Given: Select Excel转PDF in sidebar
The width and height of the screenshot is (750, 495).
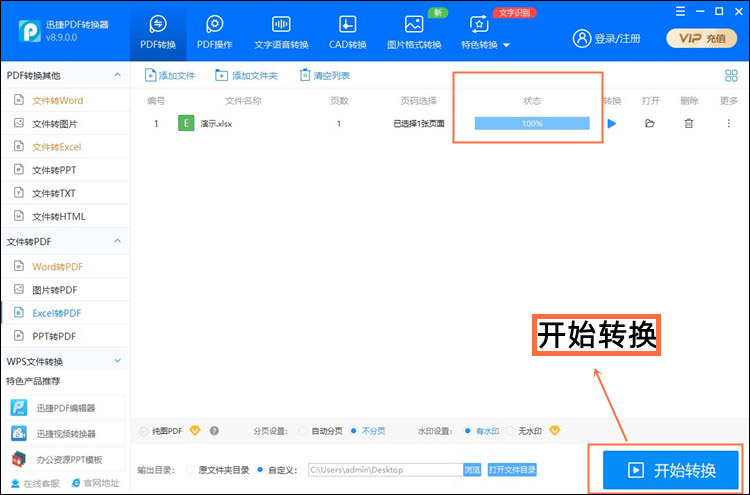Looking at the screenshot, I should click(66, 313).
